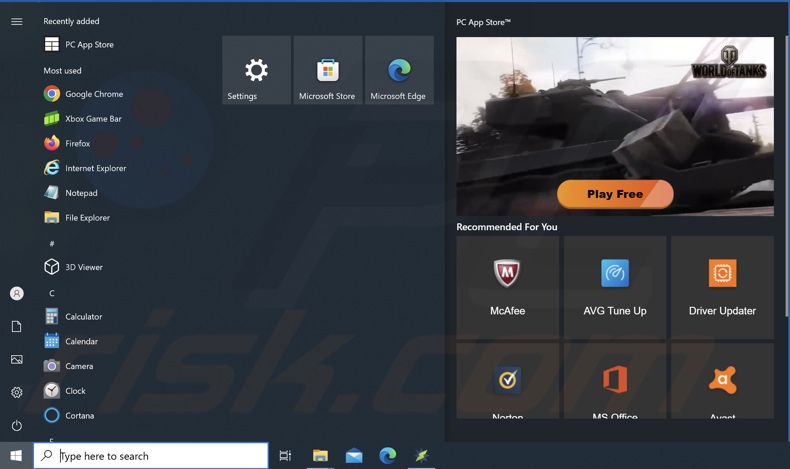The width and height of the screenshot is (790, 469).
Task: Select McAfee recommended app
Action: [x=507, y=287]
